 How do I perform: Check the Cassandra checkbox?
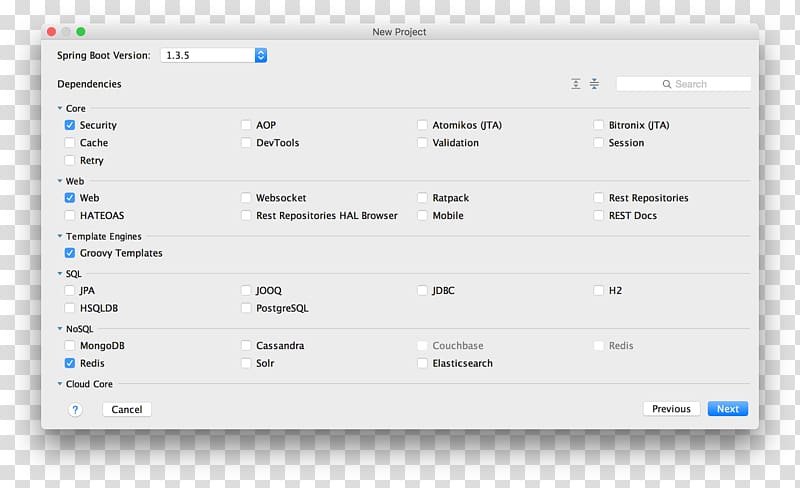[246, 346]
